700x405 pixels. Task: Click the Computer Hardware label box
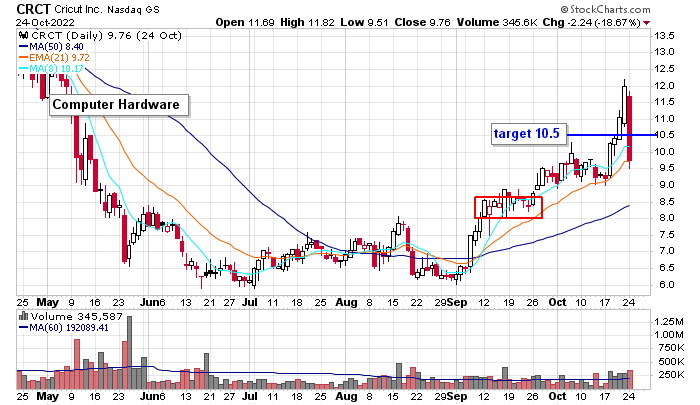[118, 105]
